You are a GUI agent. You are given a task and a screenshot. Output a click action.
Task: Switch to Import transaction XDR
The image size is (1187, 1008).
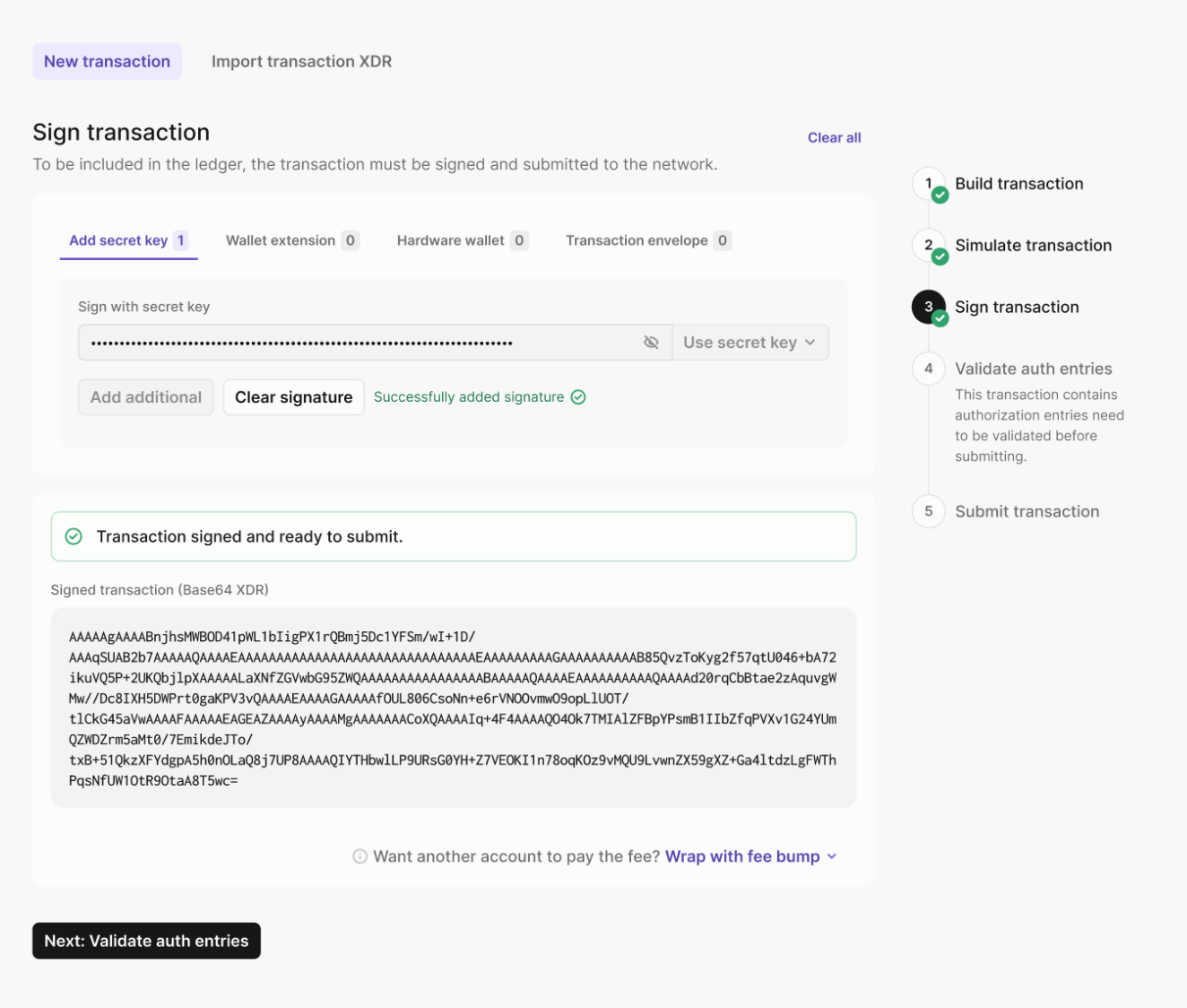[301, 62]
